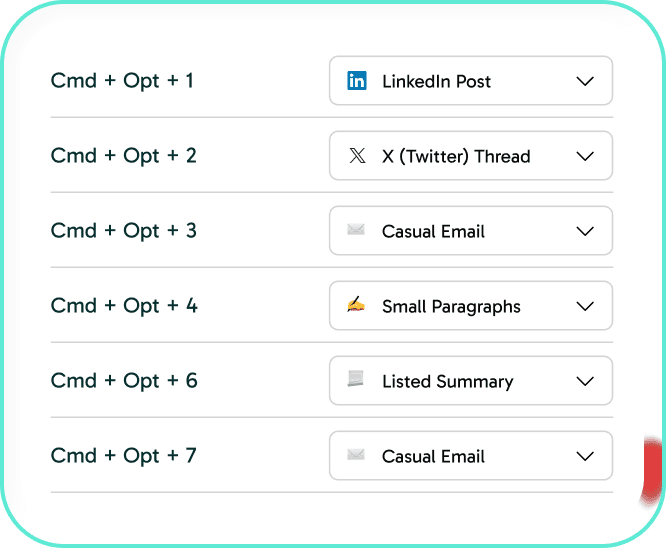Screen dimensions: 666x548
Task: Select the Cmd + Opt + 4 shortcut label
Action: pos(124,306)
